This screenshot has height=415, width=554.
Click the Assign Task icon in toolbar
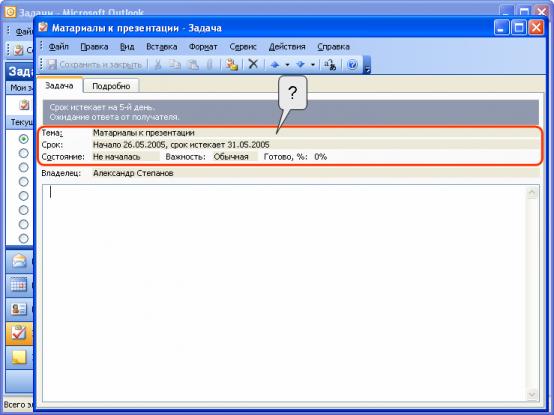(232, 64)
